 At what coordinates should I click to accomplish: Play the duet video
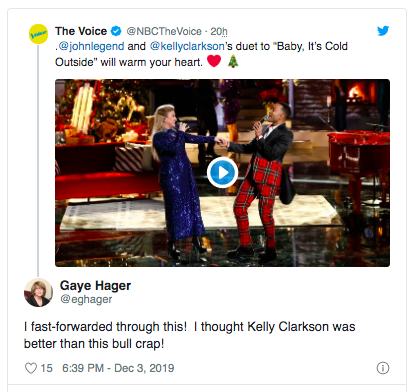[222, 173]
